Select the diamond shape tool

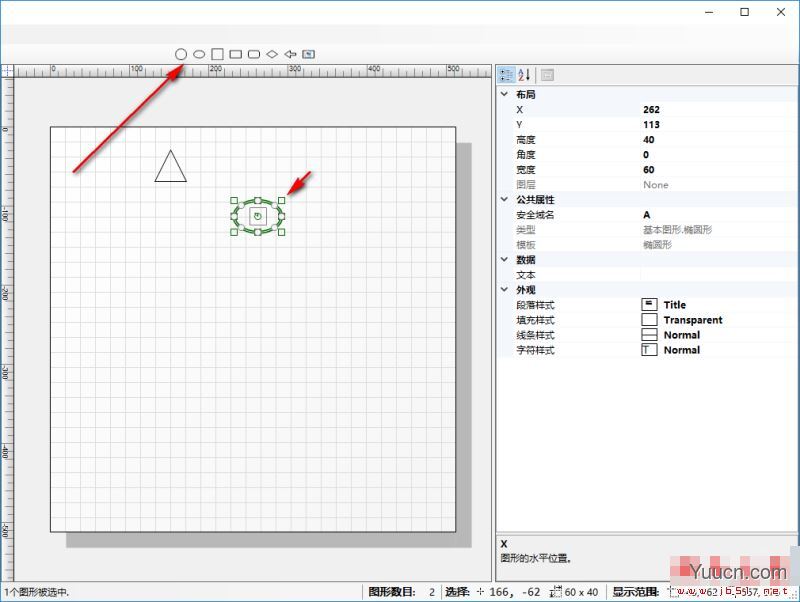pyautogui.click(x=272, y=54)
